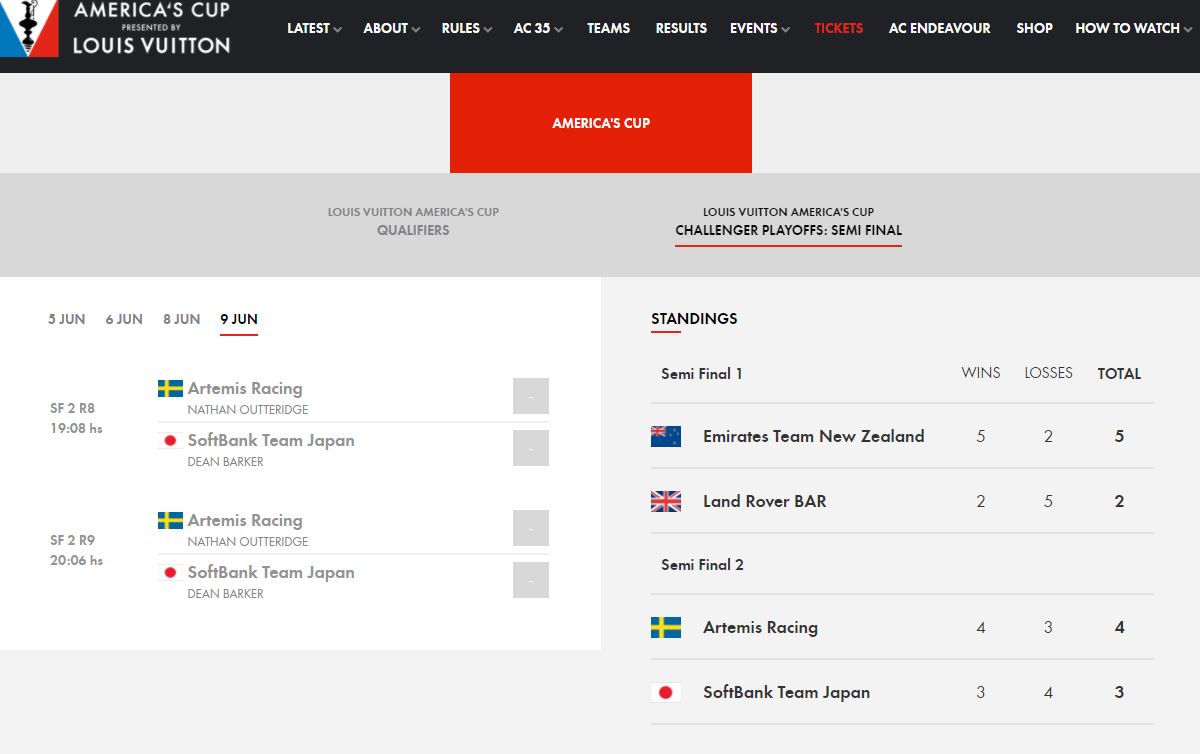
Task: Open the TEAMS page
Action: [x=608, y=28]
